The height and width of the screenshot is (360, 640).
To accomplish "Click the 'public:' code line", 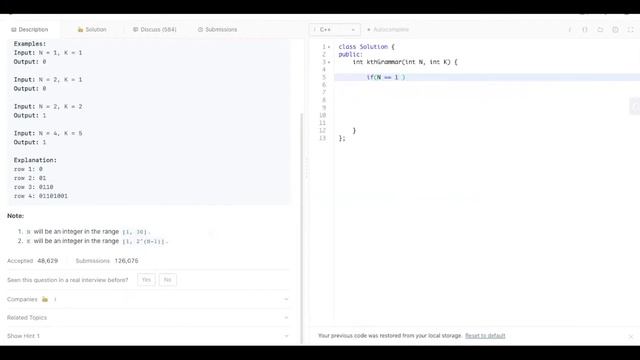I will click(x=350, y=54).
